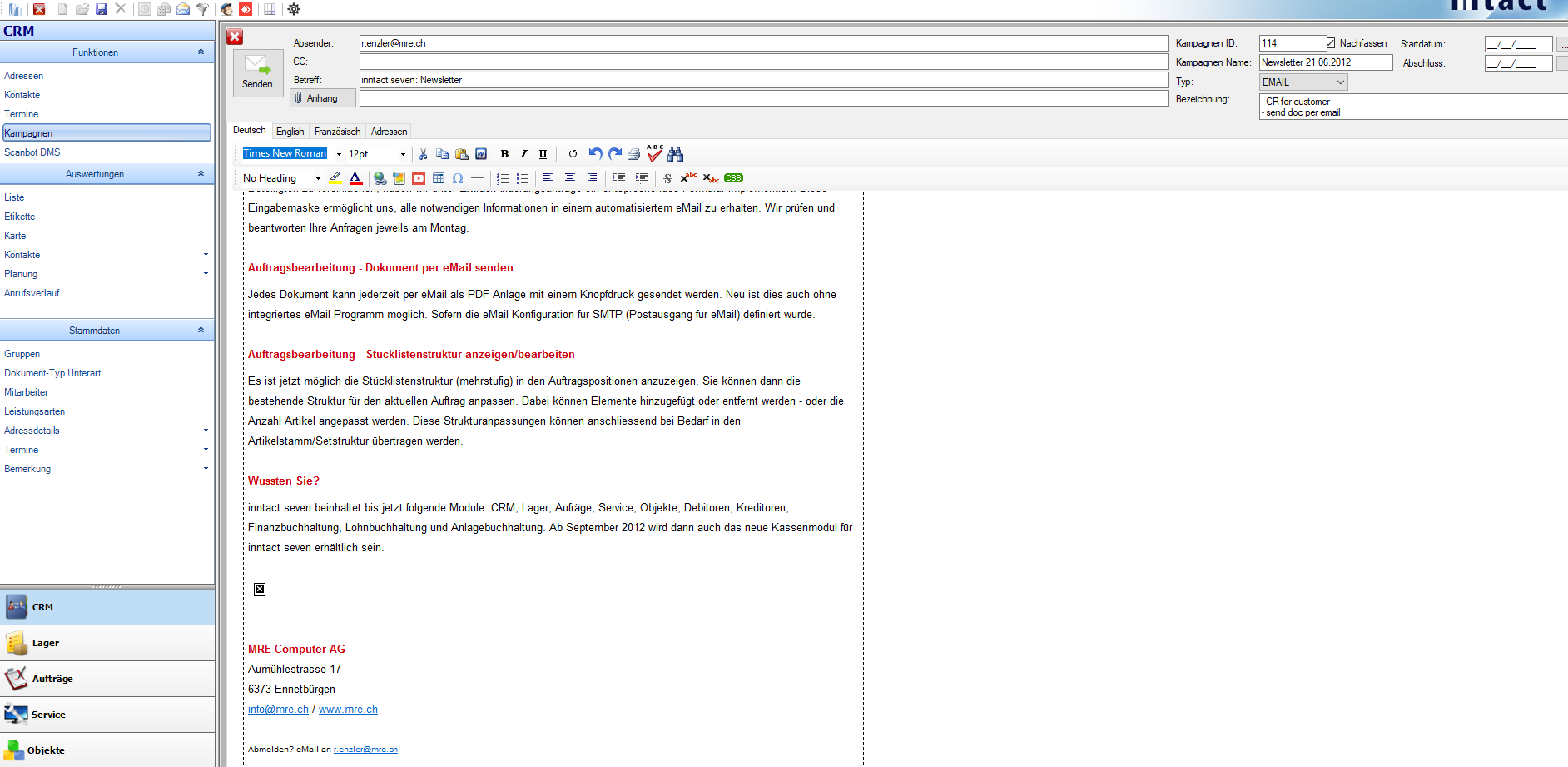Insert hyperlink with globe chain icon
Viewport: 1568px width, 767px height.
tap(380, 178)
